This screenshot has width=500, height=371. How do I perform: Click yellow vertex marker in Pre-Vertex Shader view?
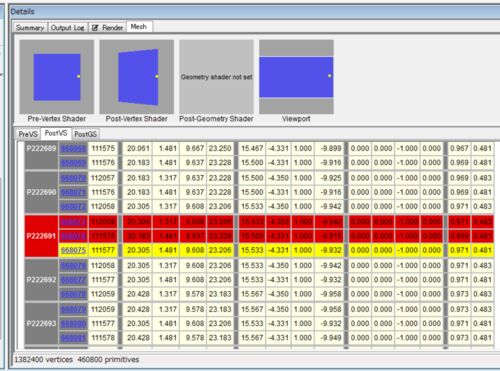79,76
